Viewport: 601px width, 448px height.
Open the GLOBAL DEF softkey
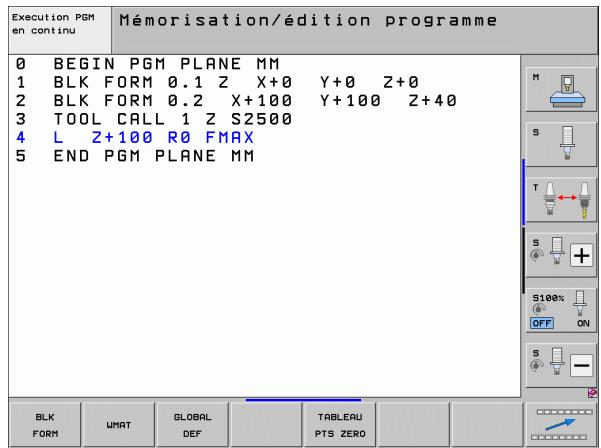(x=192, y=425)
